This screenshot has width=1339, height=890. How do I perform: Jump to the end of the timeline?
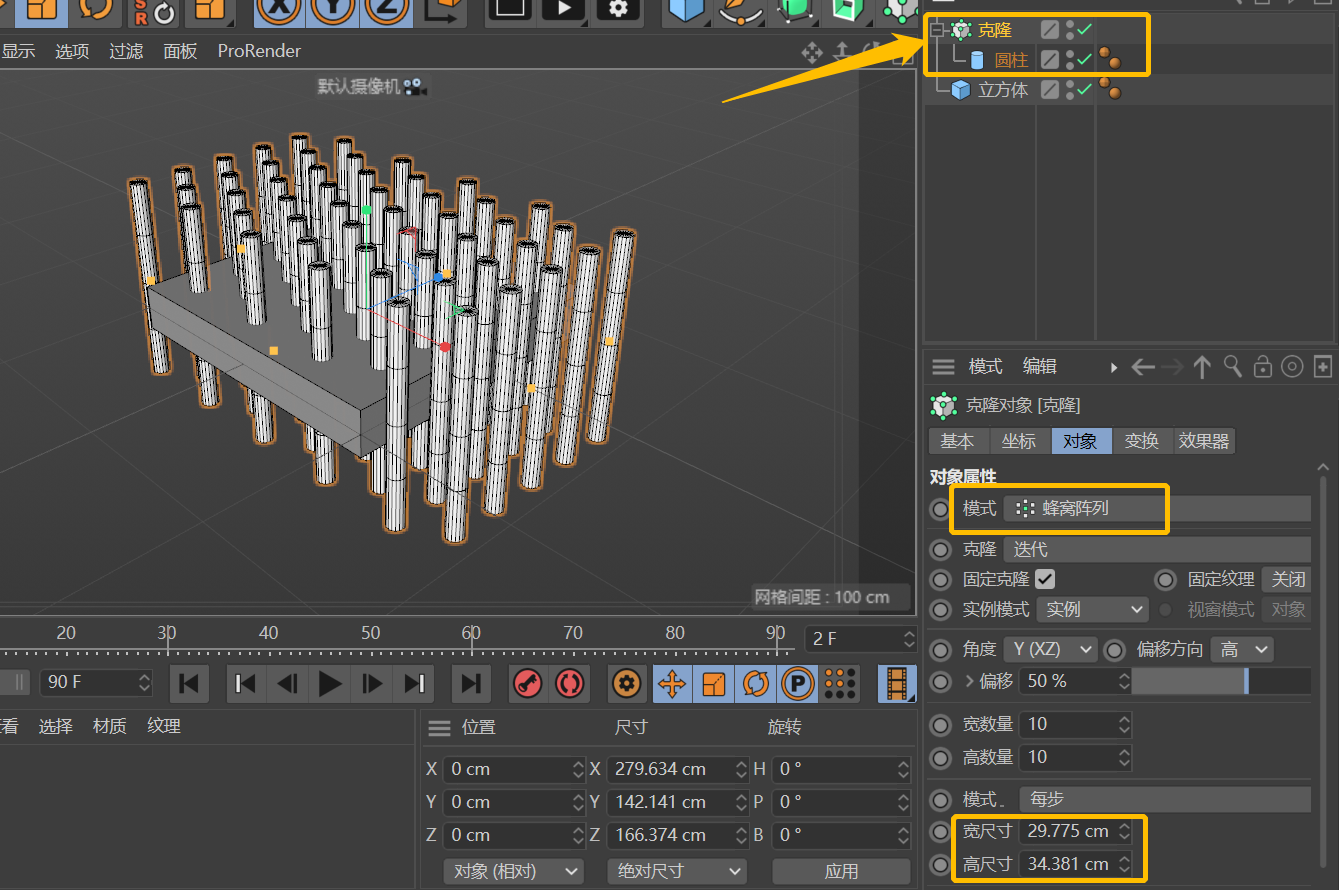(470, 684)
